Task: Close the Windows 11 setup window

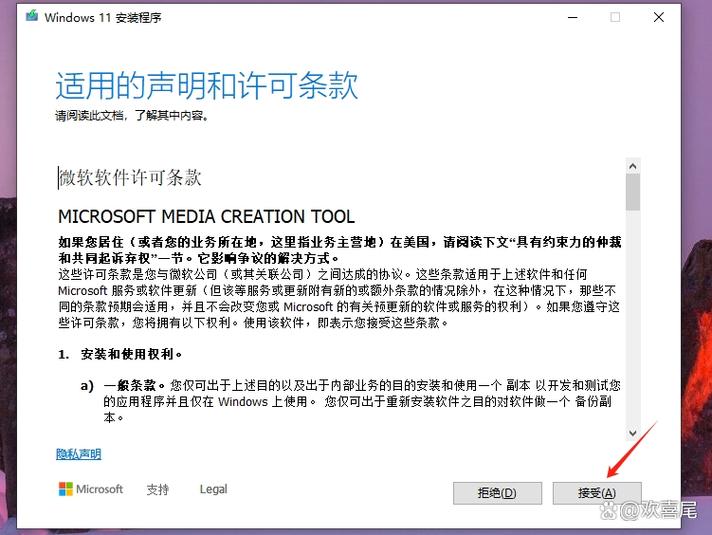Action: pyautogui.click(x=659, y=17)
